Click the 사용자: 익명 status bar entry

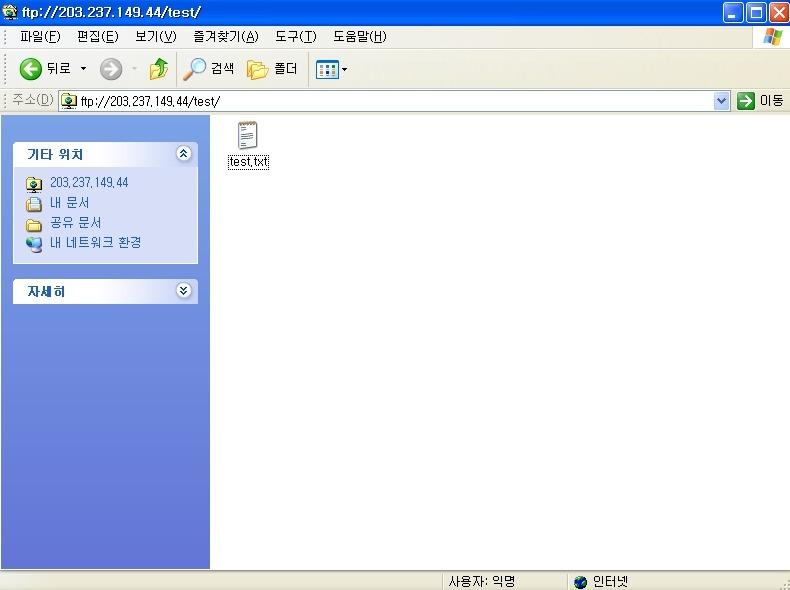click(482, 582)
